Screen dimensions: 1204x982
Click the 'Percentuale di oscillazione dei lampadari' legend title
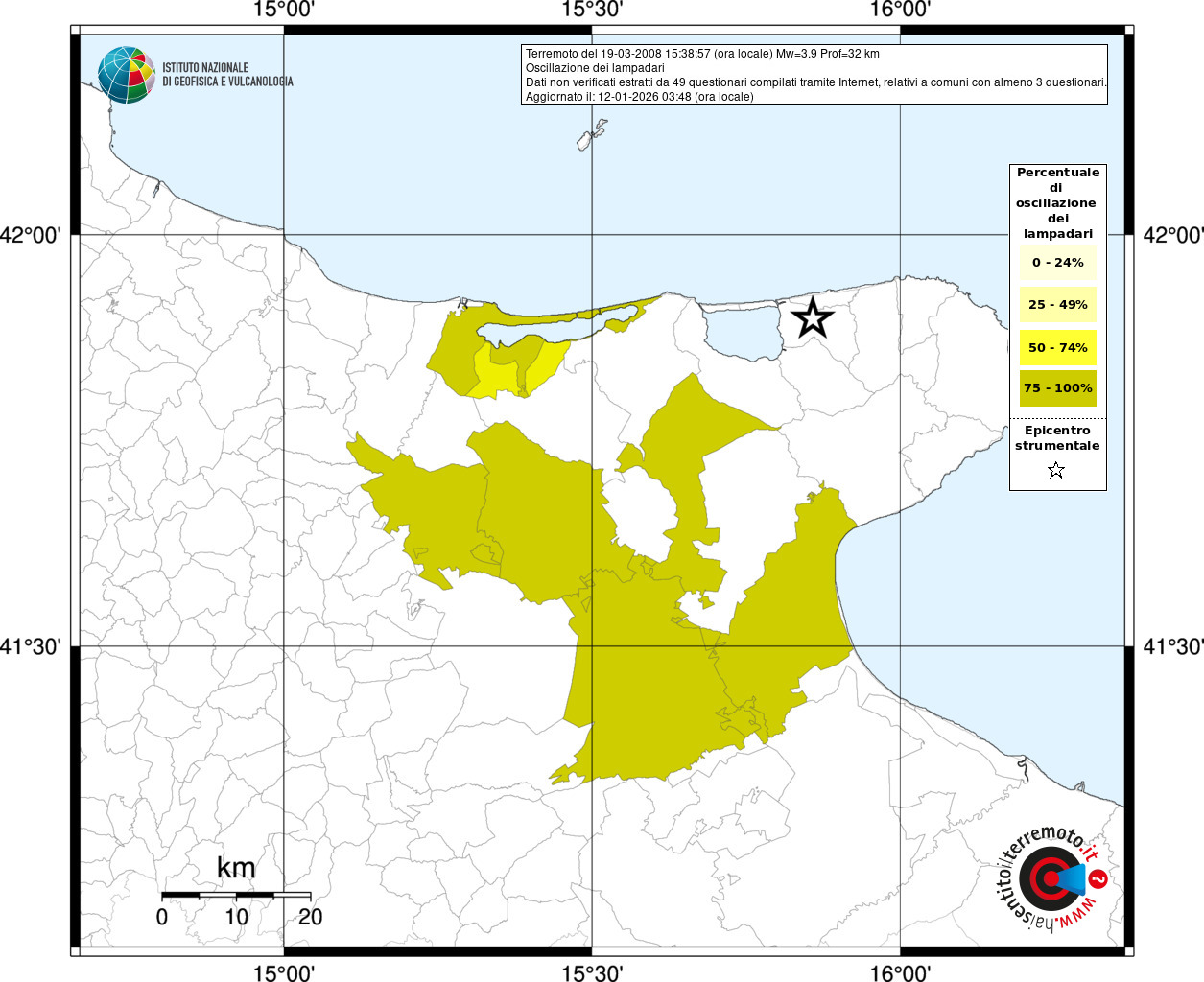(1058, 203)
